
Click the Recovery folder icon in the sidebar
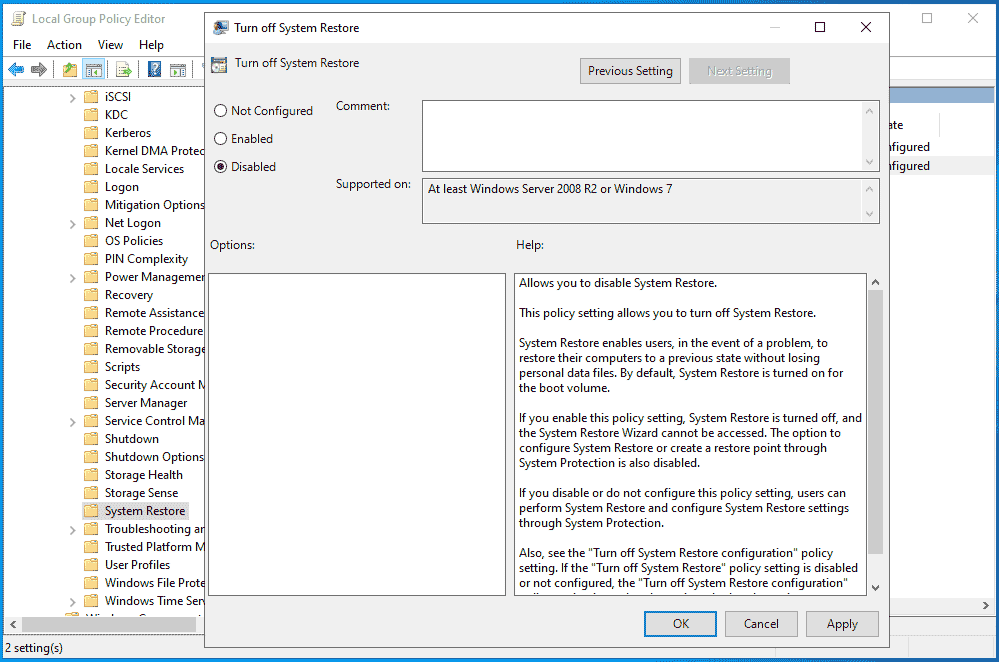pyautogui.click(x=91, y=294)
